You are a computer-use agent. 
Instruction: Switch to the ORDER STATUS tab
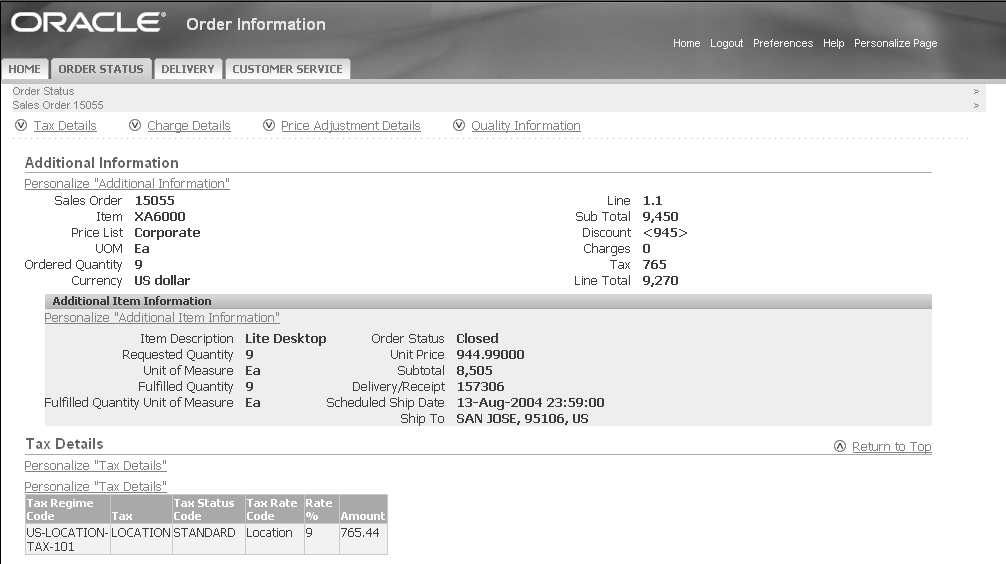(101, 69)
